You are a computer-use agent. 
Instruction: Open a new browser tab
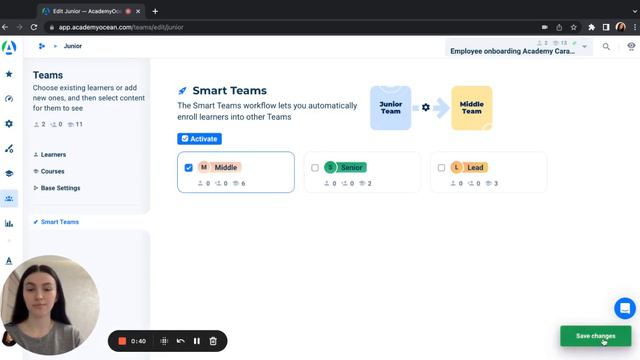point(155,11)
